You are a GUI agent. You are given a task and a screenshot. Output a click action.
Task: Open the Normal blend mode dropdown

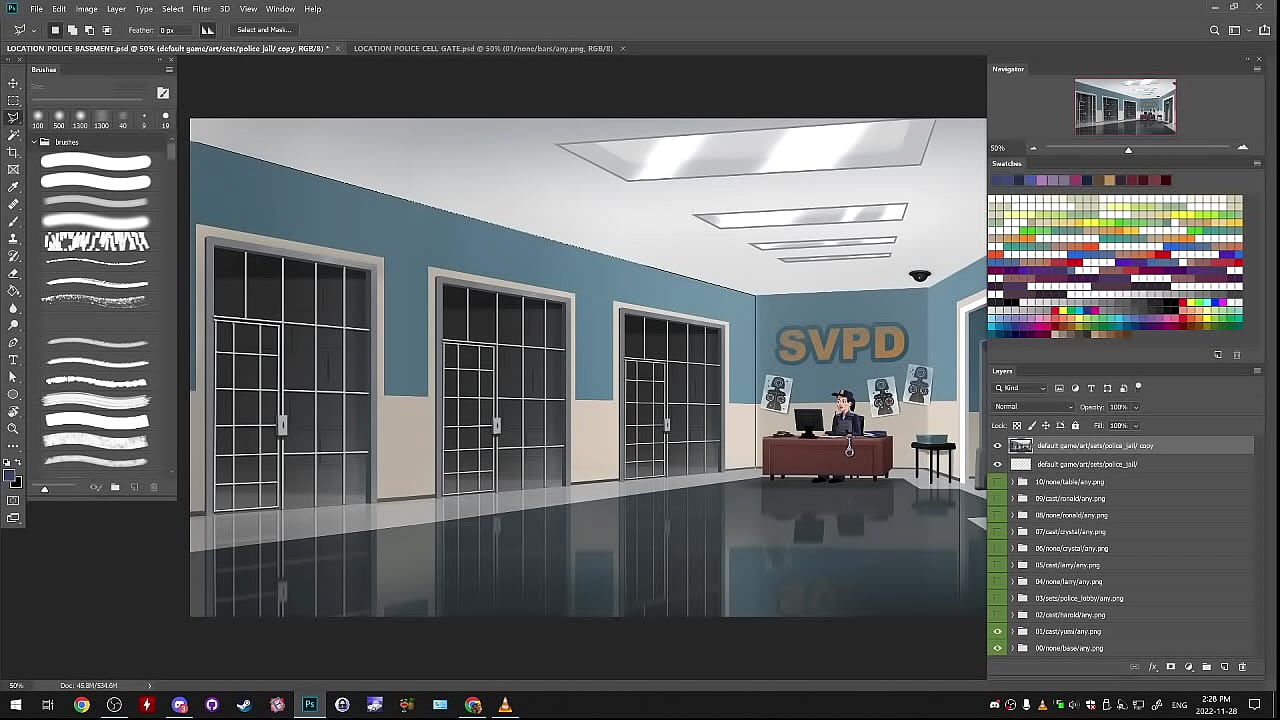pyautogui.click(x=1033, y=407)
